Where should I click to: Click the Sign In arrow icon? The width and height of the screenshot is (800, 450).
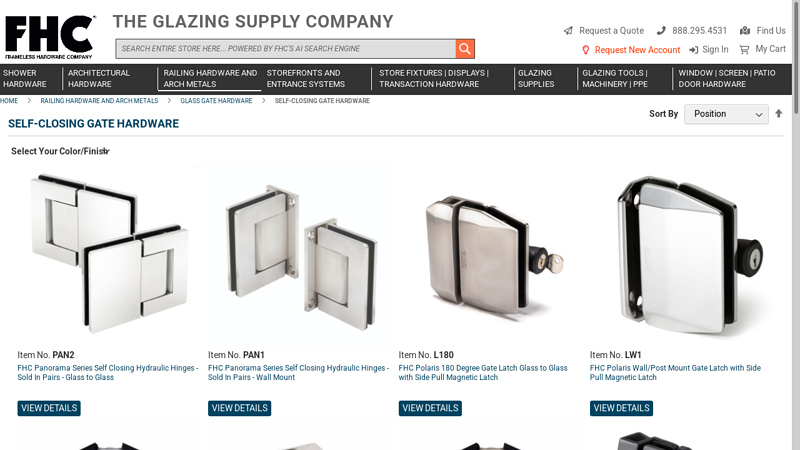pos(693,50)
